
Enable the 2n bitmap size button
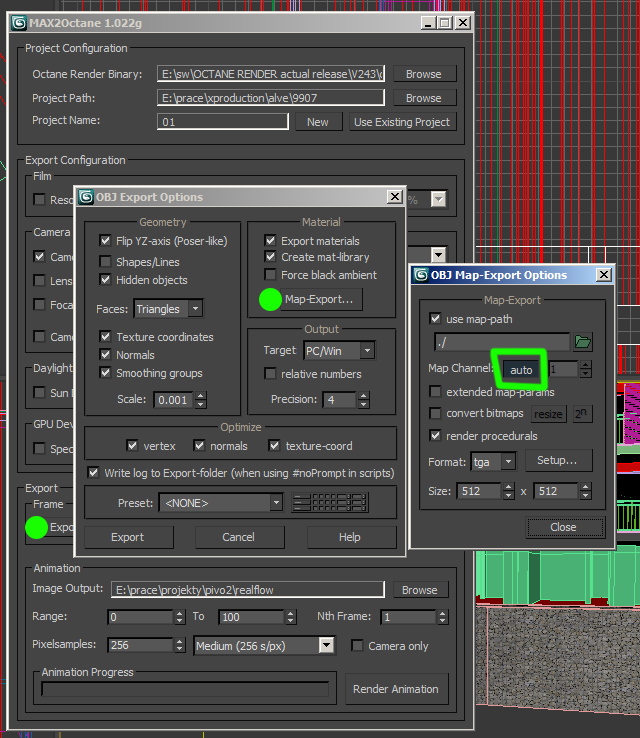pyautogui.click(x=583, y=414)
